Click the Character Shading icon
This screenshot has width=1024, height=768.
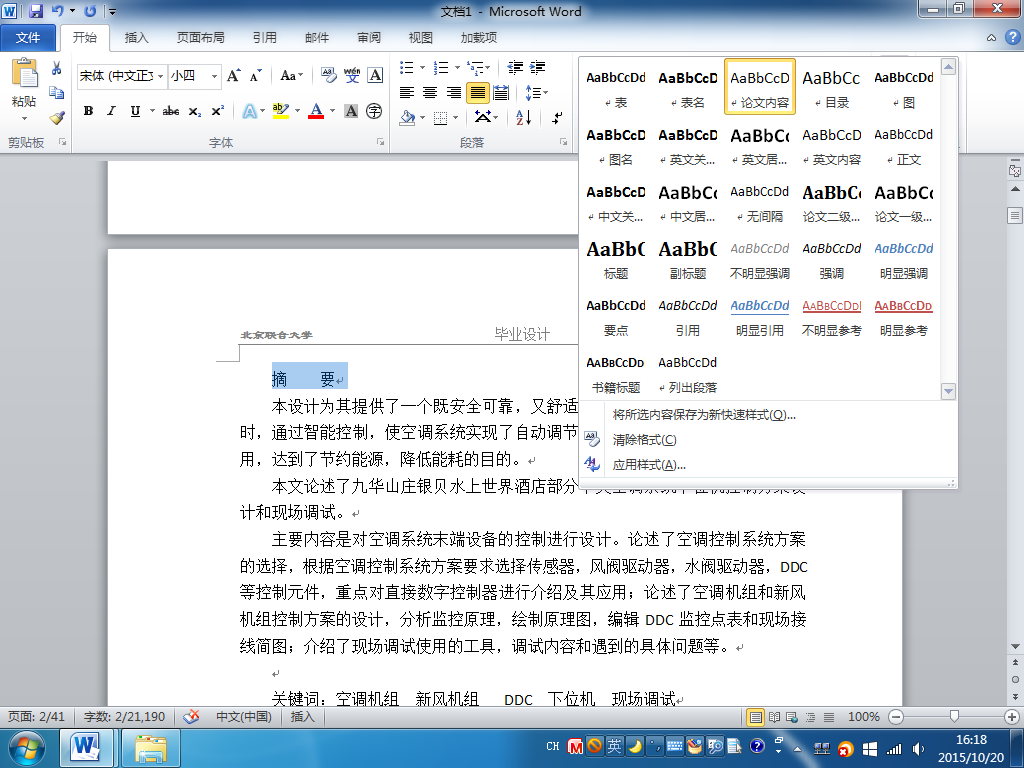coord(351,111)
